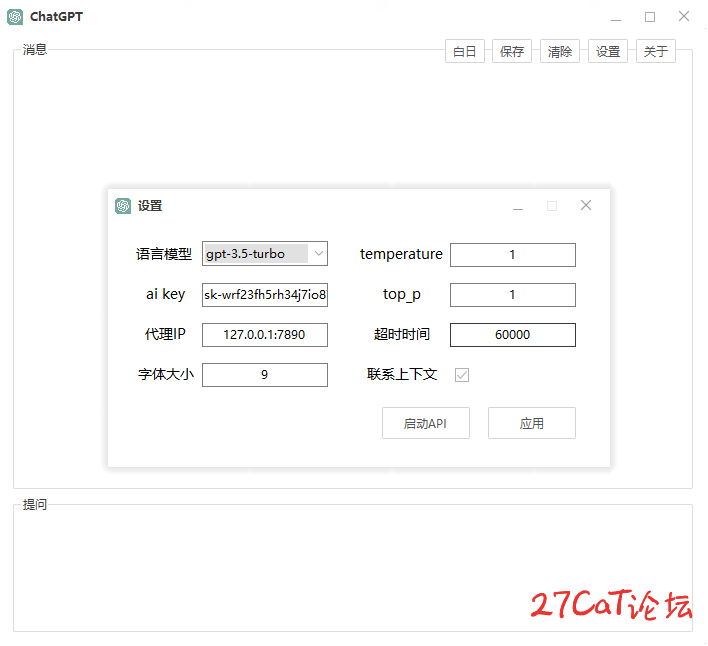Close the main ChatGPT window
Image resolution: width=708 pixels, height=646 pixels.
tap(684, 16)
